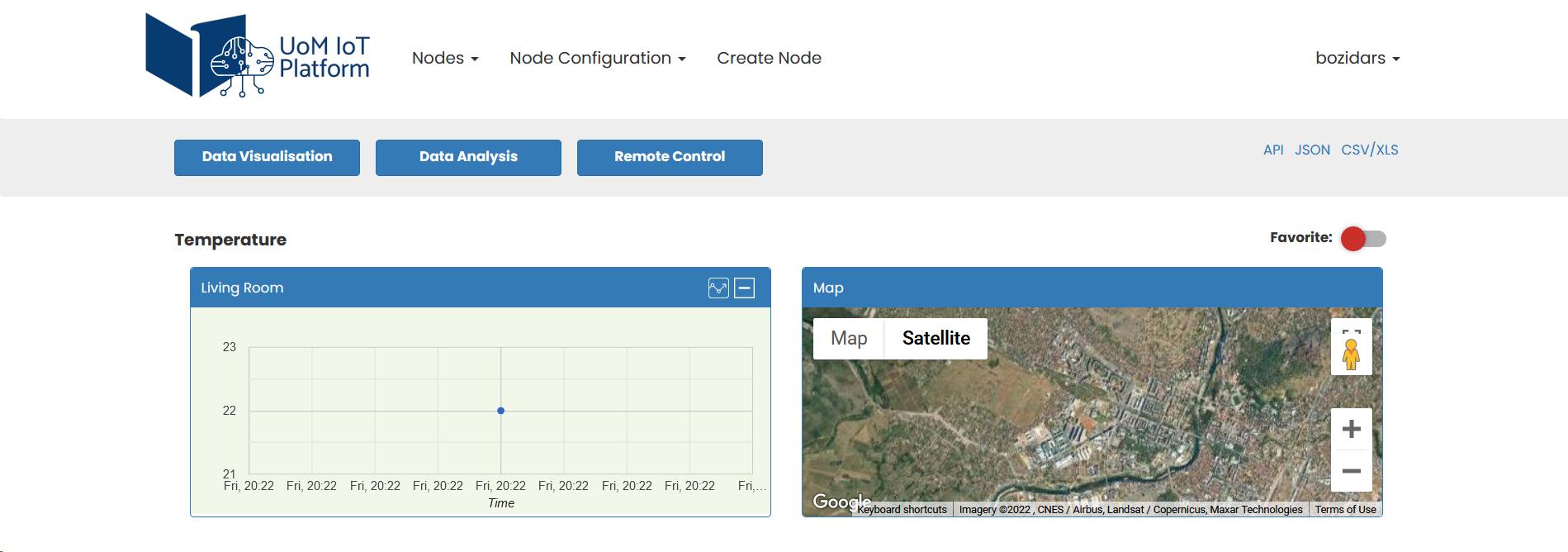Toggle the Favorite switch
The width and height of the screenshot is (1568, 552).
(x=1362, y=239)
